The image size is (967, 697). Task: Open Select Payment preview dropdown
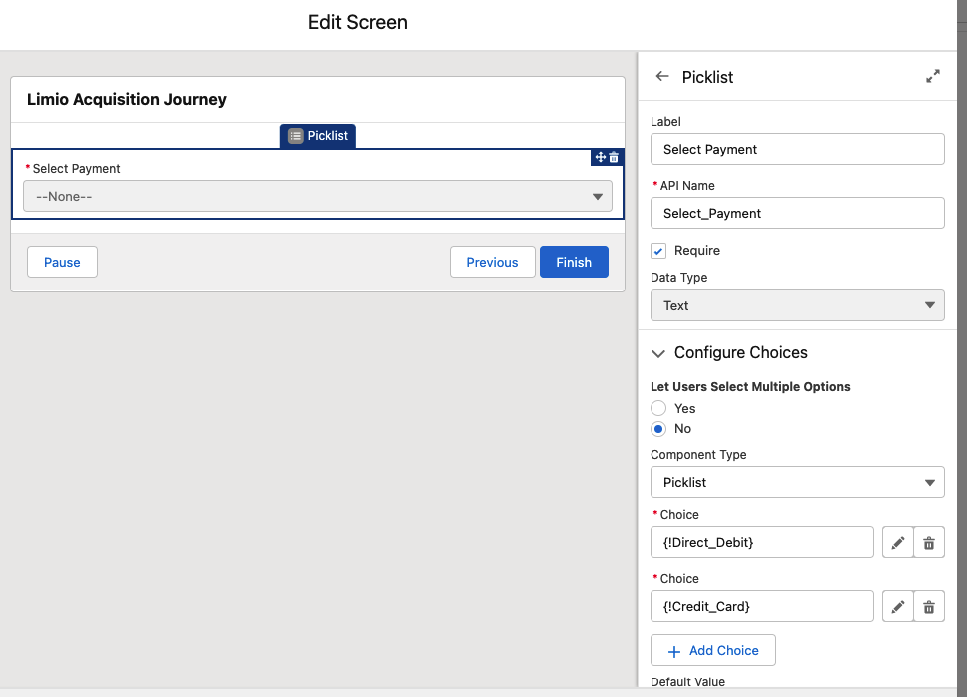(318, 197)
